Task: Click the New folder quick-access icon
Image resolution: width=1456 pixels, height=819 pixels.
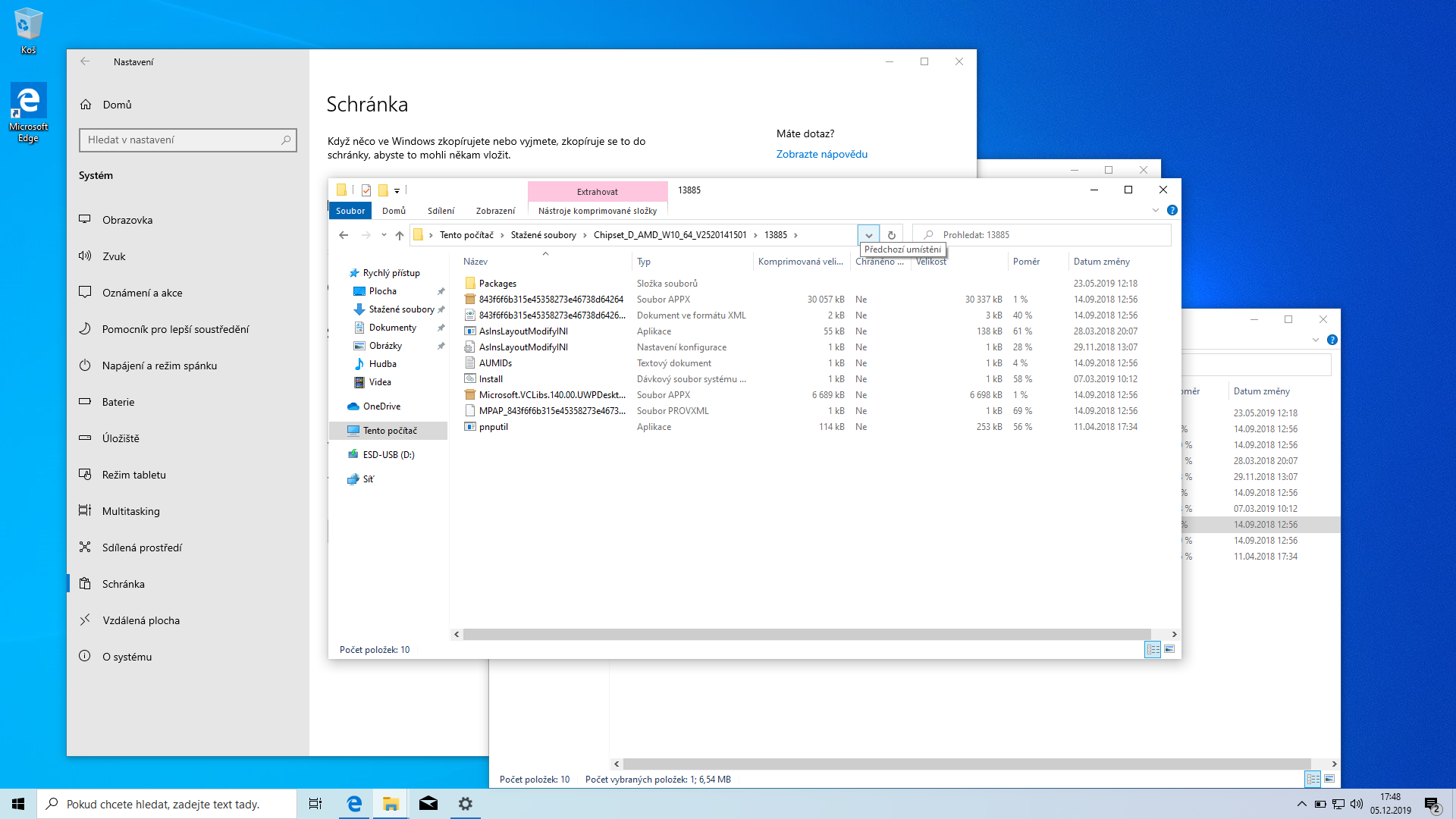Action: [383, 190]
